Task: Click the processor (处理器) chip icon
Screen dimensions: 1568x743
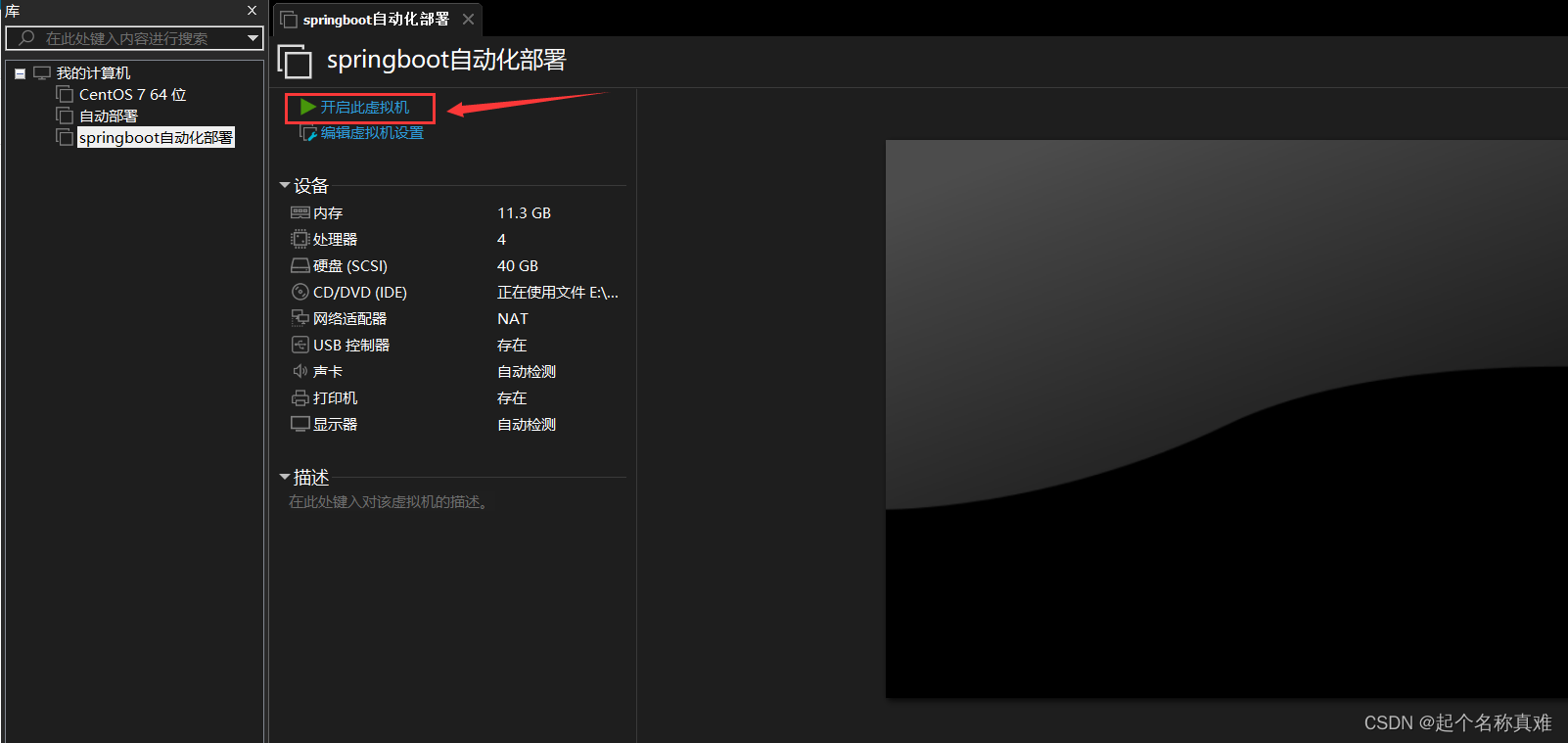Action: click(300, 239)
